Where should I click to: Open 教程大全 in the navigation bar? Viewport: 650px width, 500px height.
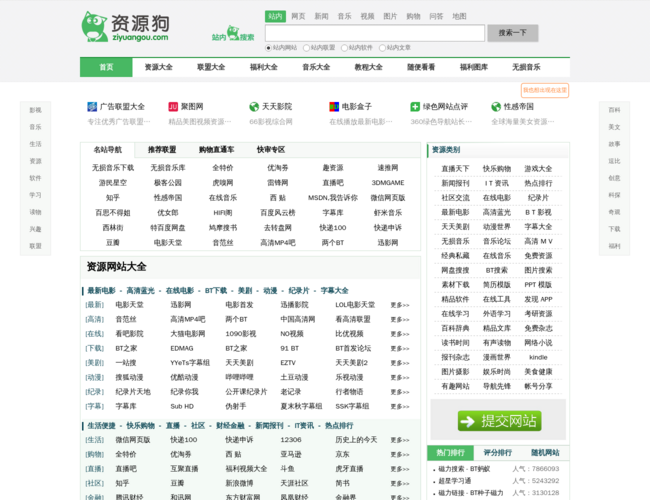point(369,67)
